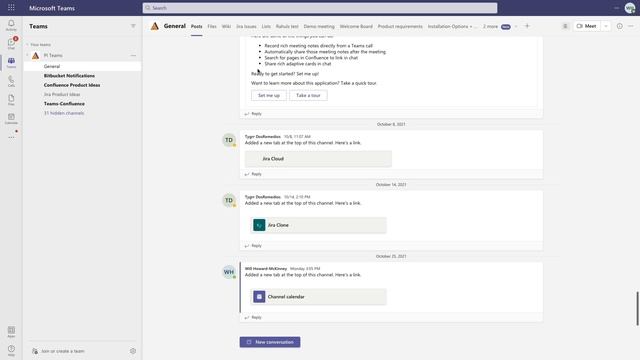This screenshot has height=360, width=640.
Task: Click the user profile avatar top right
Action: (x=630, y=8)
